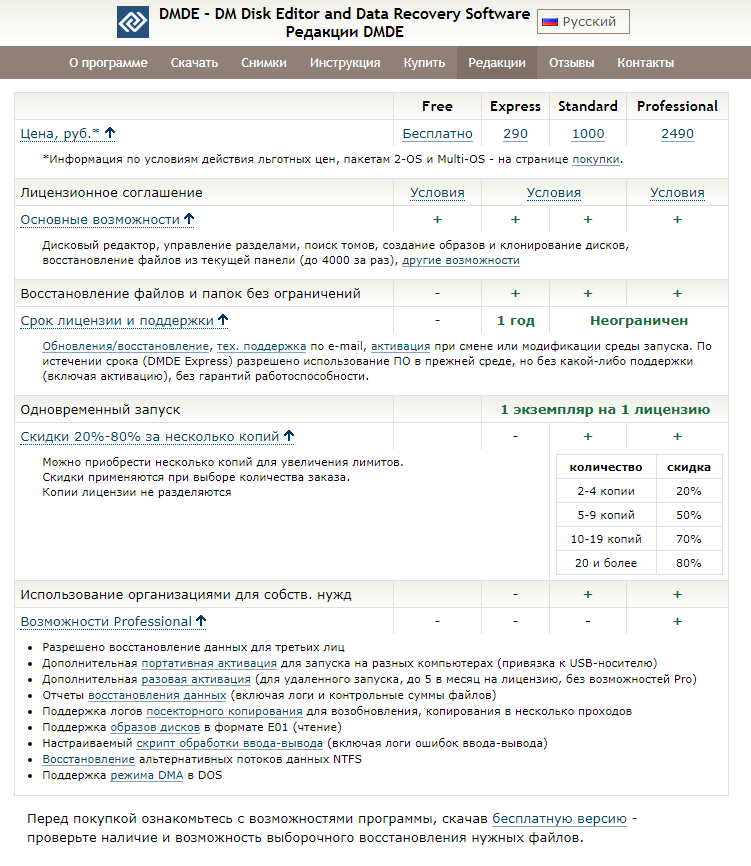
Task: Click the Express price 290 link
Action: 515,134
